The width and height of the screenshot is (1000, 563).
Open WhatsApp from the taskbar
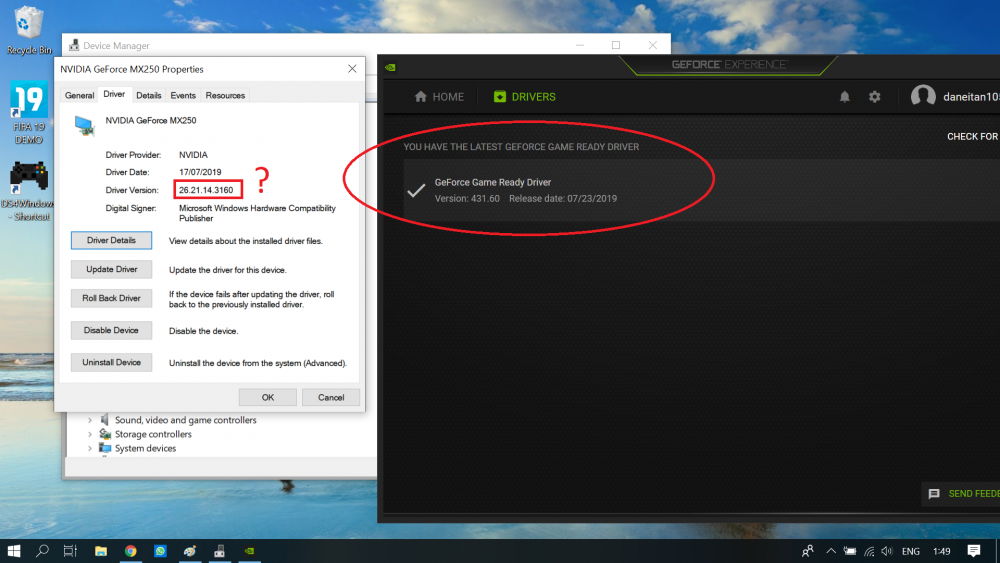coord(160,551)
